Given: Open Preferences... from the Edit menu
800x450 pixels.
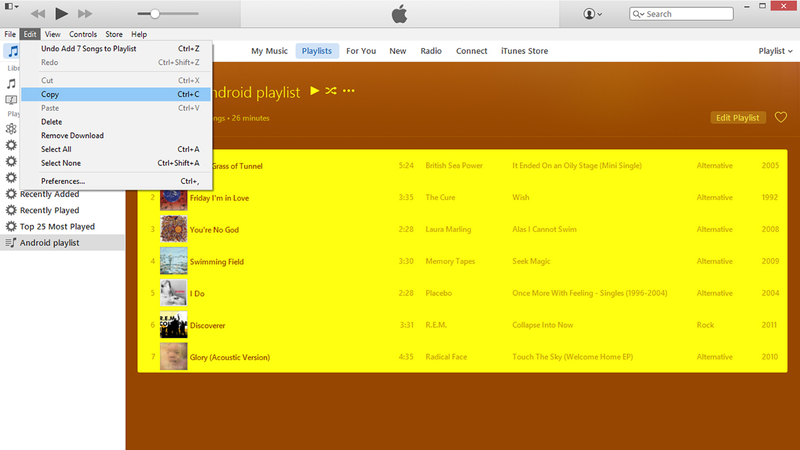Looking at the screenshot, I should (x=117, y=181).
